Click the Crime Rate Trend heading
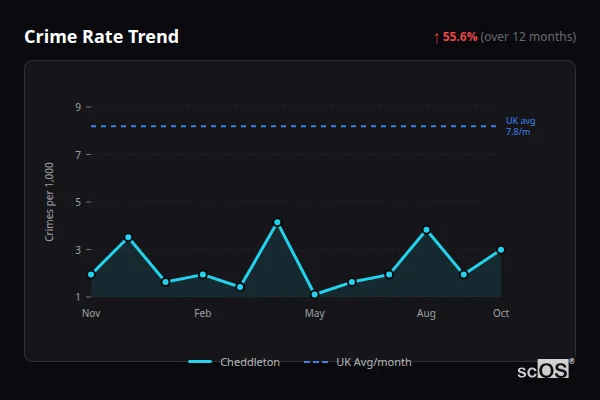Image resolution: width=600 pixels, height=400 pixels. pos(101,37)
